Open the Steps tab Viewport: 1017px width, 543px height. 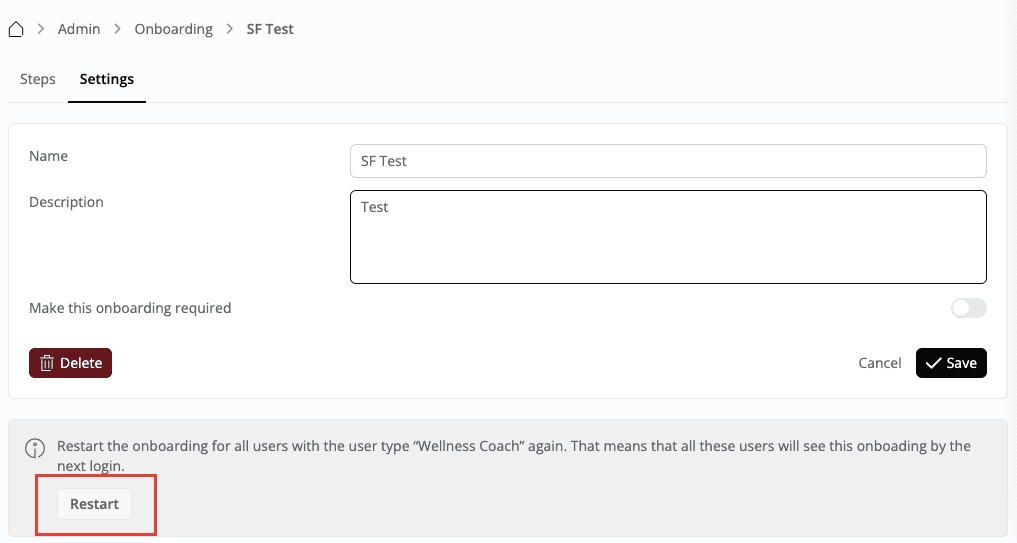tap(38, 79)
